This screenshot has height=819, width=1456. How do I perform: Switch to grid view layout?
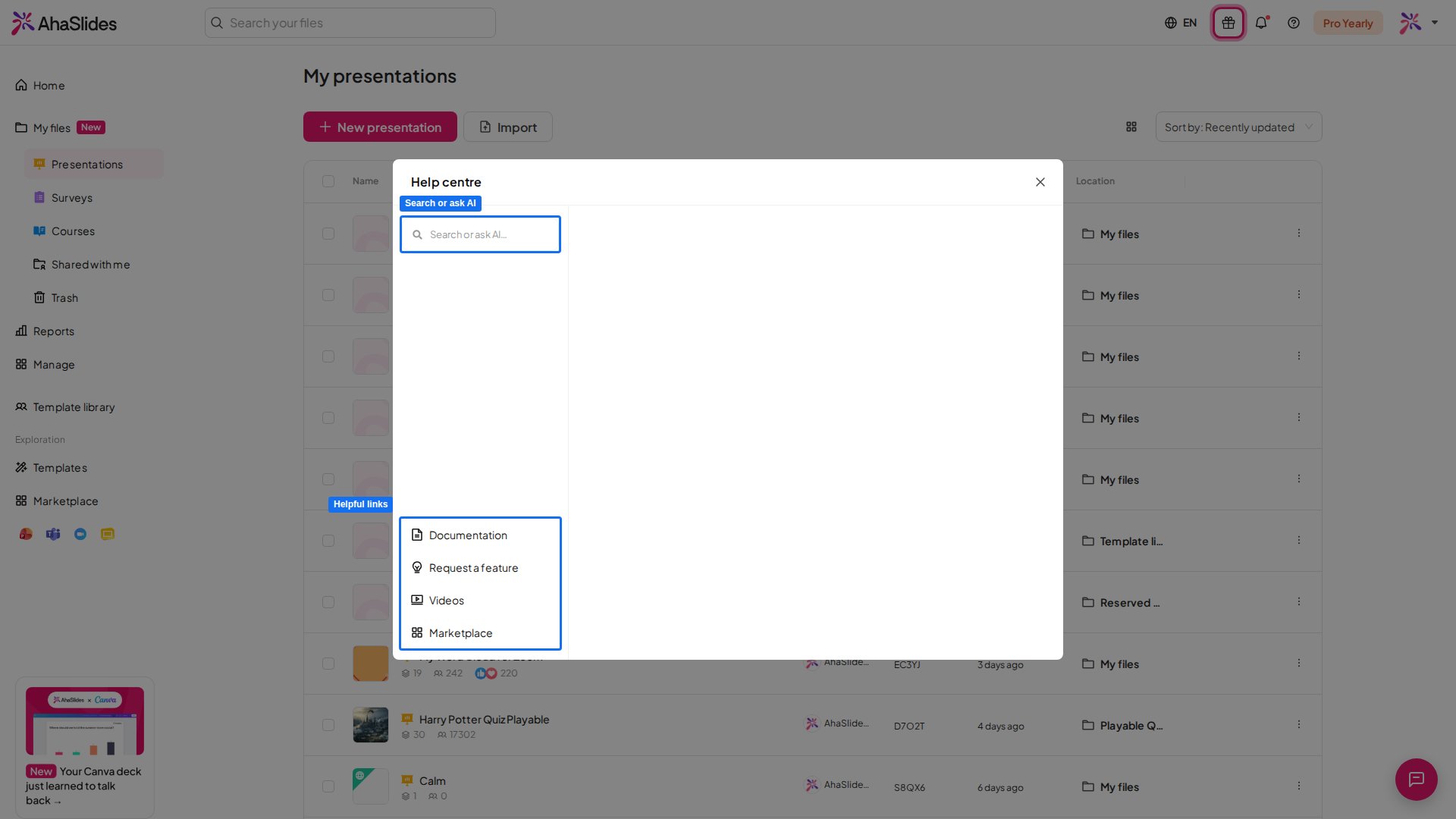1131,127
